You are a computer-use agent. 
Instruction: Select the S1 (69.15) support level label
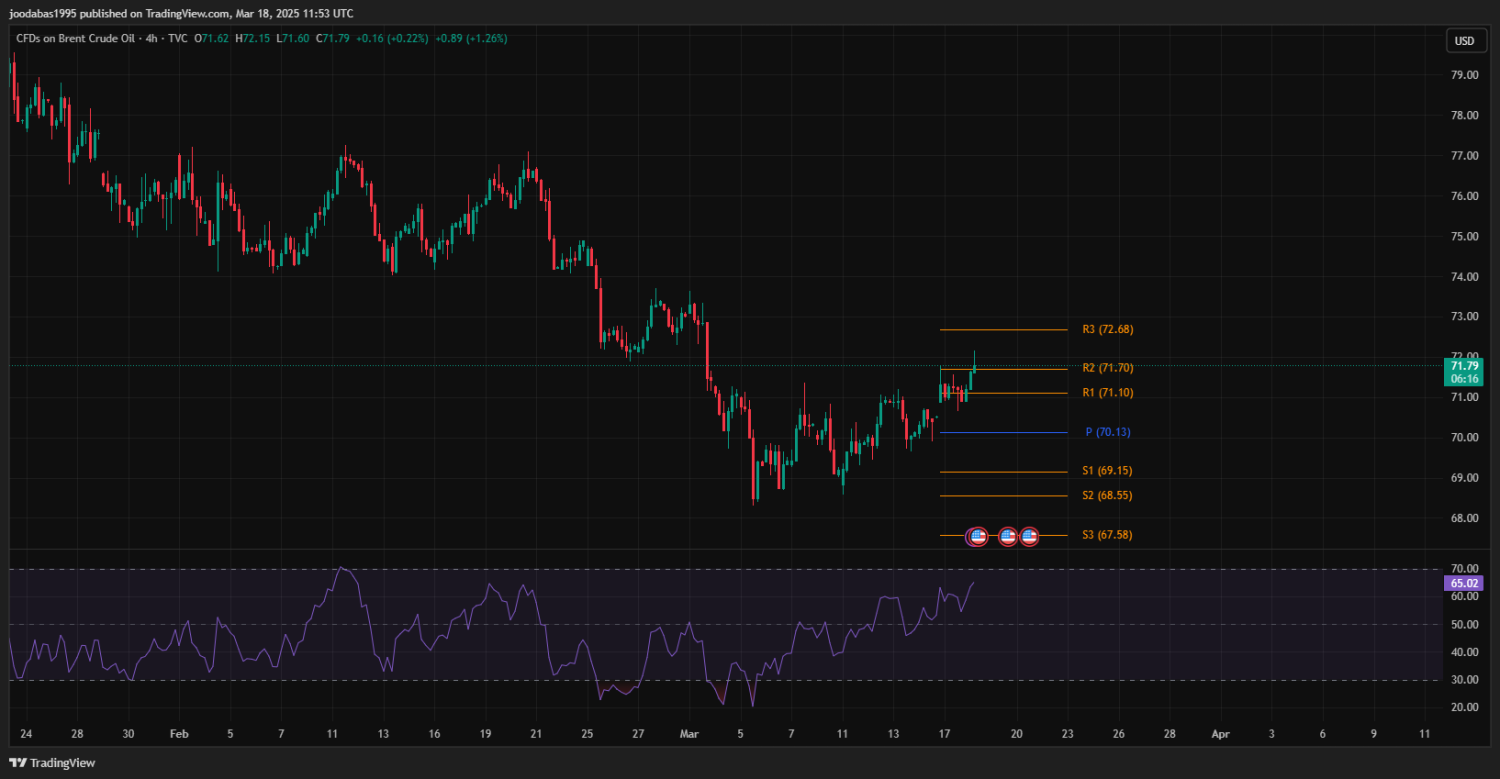point(1107,471)
